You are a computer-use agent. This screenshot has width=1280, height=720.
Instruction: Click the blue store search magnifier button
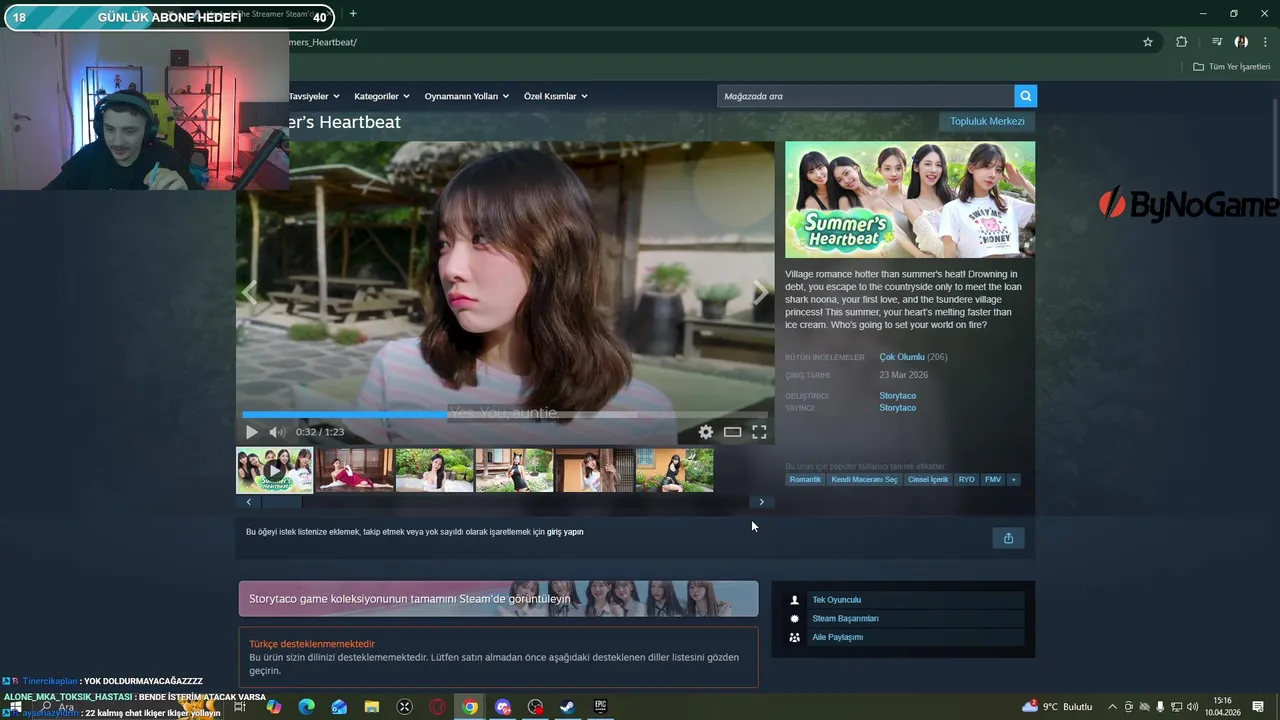[x=1025, y=96]
